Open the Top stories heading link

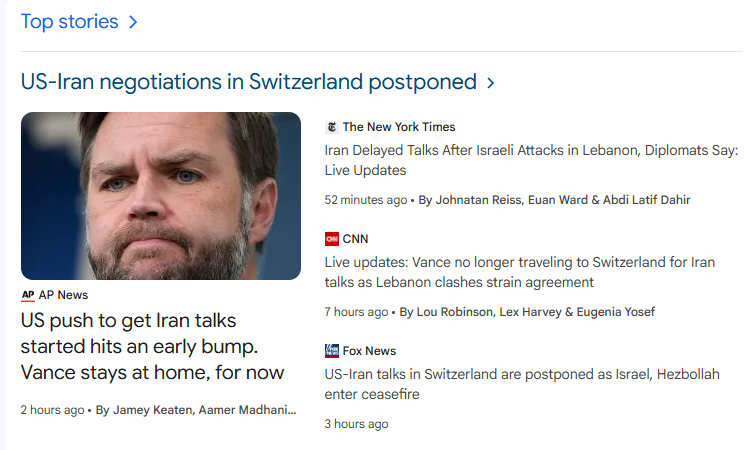pos(70,21)
